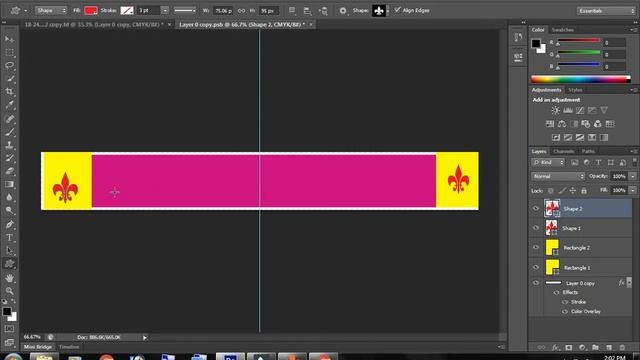Open layer Fill slider dropdown arrow
Viewport: 640px width, 360px height.
[x=633, y=190]
